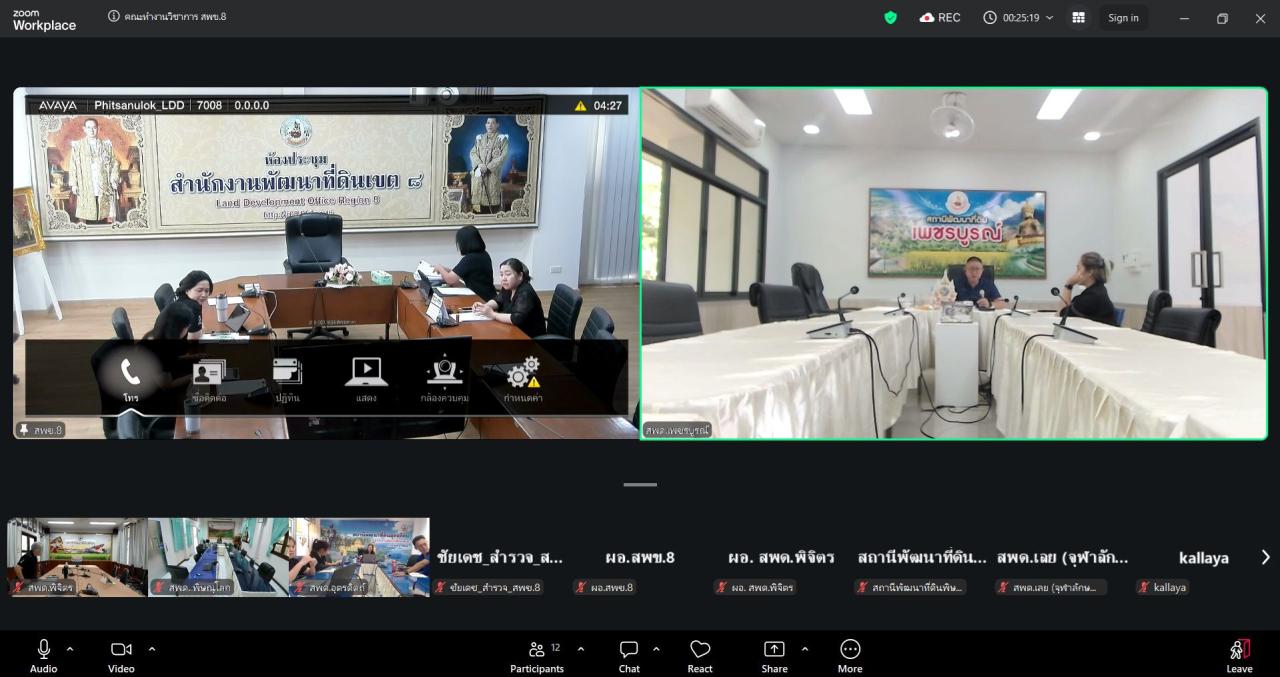
Task: Expand the Participants options arrow
Action: click(581, 649)
